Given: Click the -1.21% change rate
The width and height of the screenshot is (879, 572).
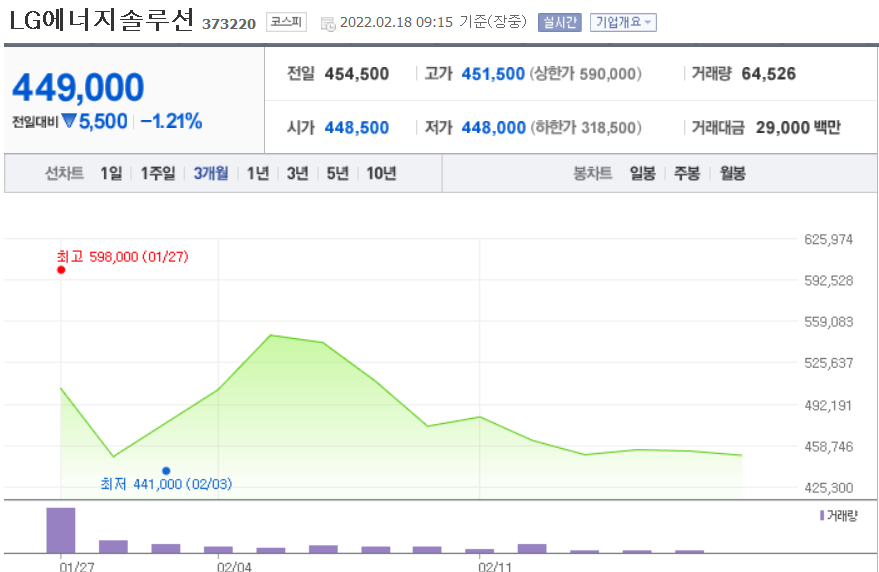Looking at the screenshot, I should [x=171, y=121].
